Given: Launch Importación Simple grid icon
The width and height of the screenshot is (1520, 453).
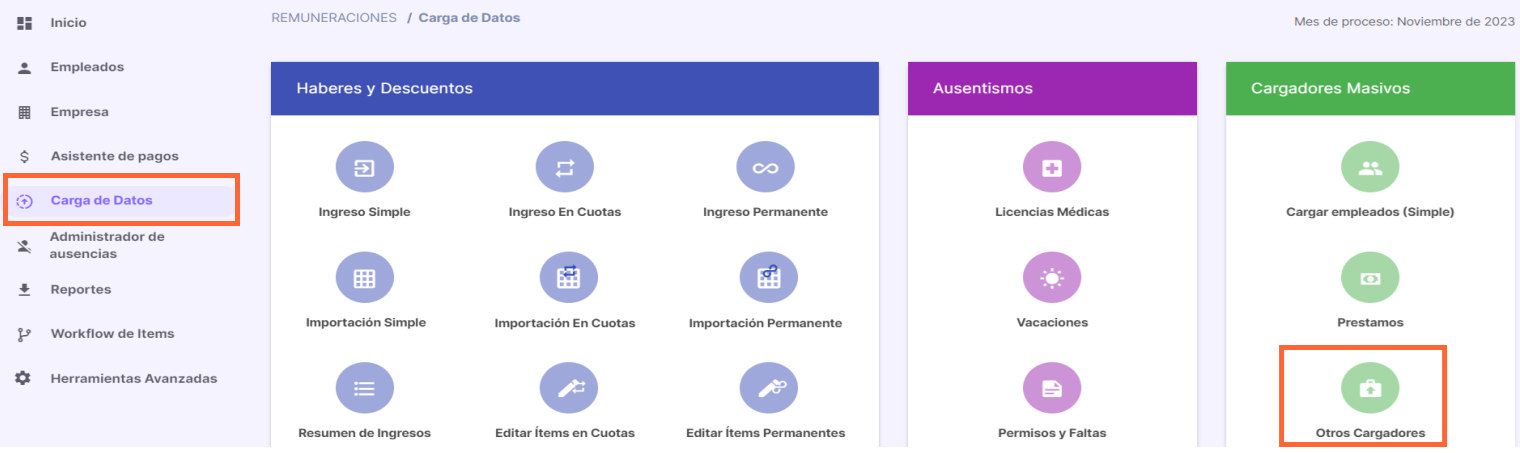Looking at the screenshot, I should click(365, 279).
